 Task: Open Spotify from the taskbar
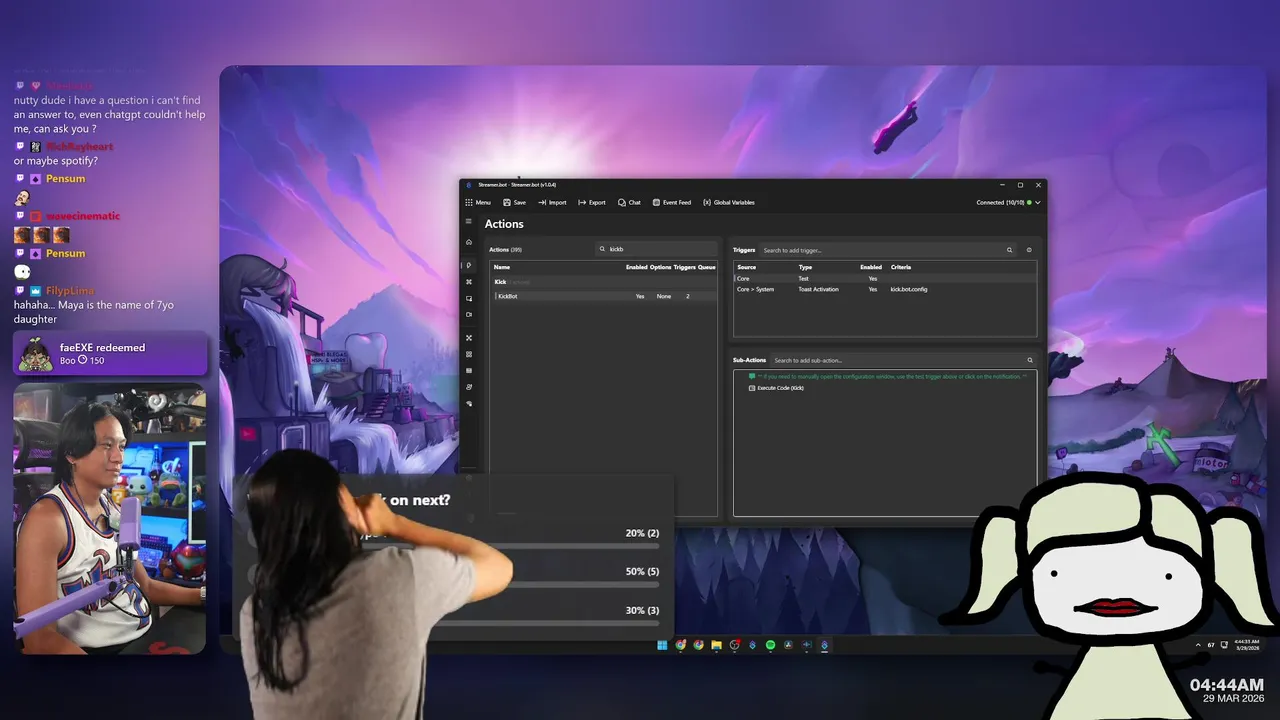pos(770,645)
